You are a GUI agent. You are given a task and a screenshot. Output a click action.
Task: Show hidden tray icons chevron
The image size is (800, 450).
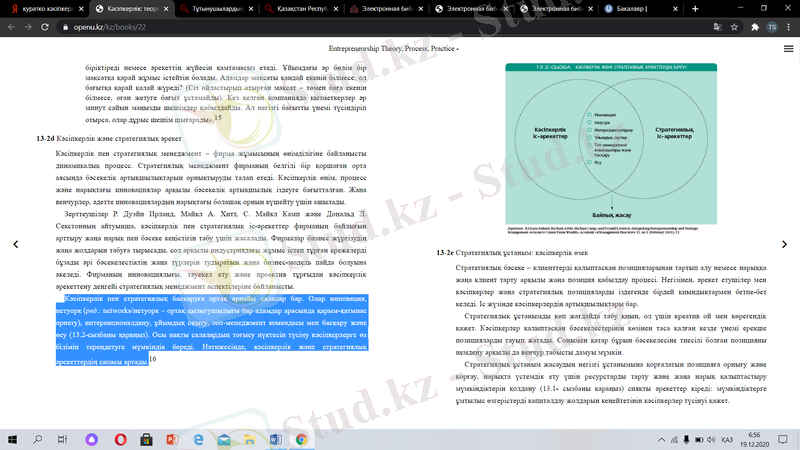(661, 439)
